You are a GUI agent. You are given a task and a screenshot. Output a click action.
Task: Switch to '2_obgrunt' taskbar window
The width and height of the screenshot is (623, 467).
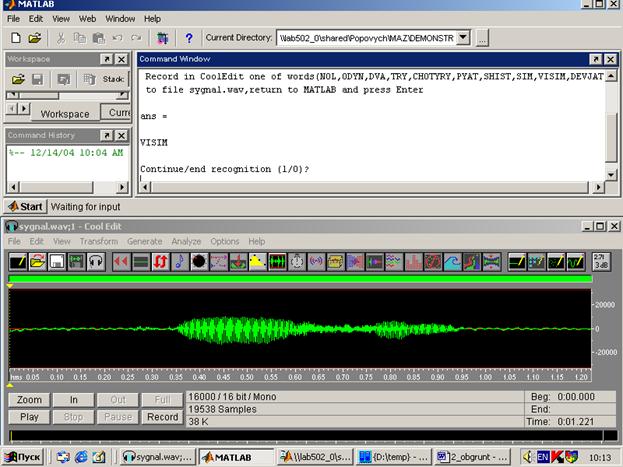pyautogui.click(x=472, y=457)
